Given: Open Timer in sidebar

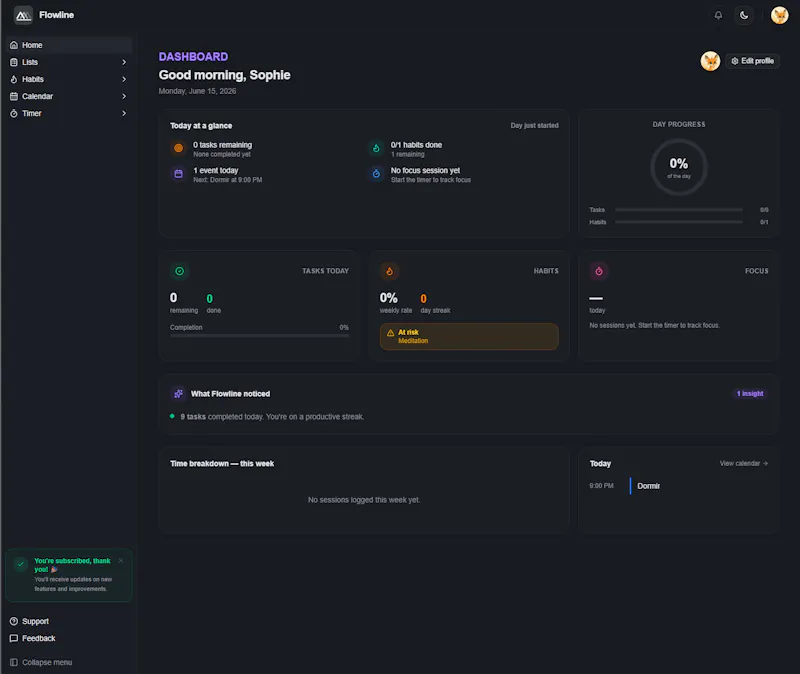Looking at the screenshot, I should [69, 113].
